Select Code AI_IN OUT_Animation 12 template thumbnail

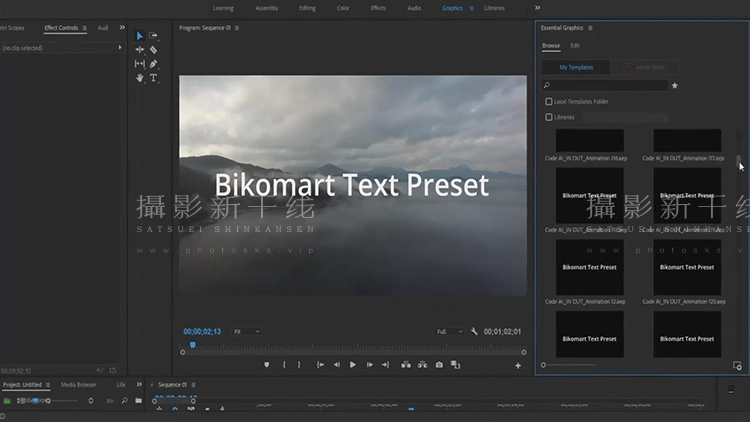pos(590,267)
